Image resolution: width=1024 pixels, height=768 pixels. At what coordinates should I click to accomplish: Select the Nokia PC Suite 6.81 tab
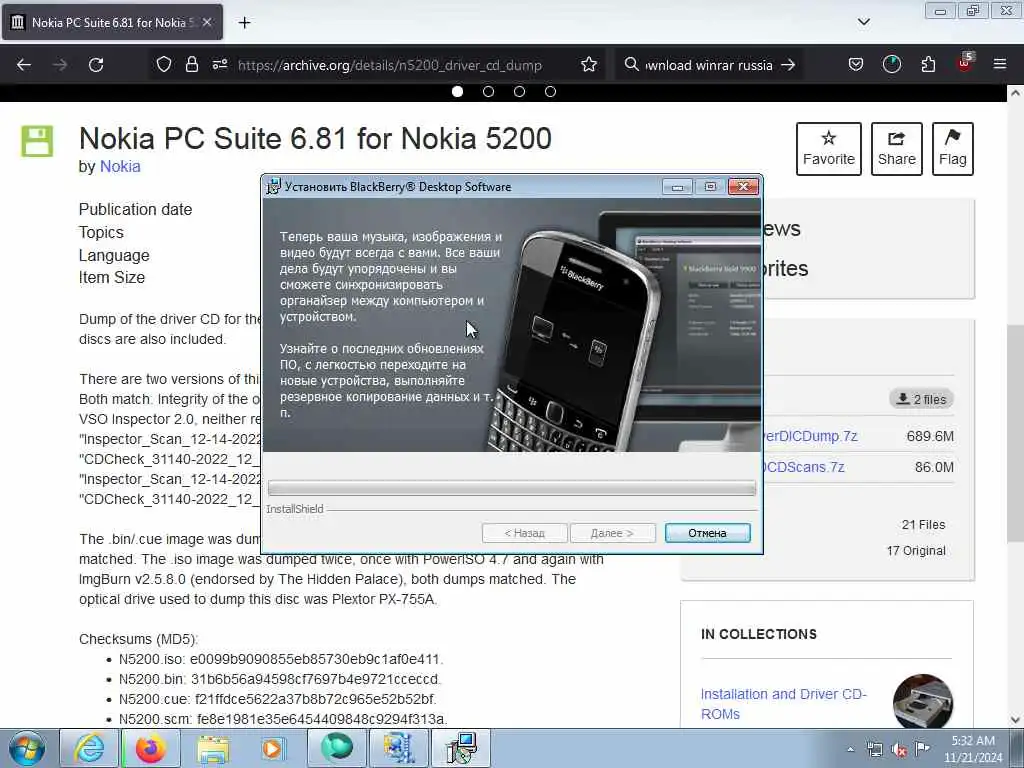click(112, 22)
